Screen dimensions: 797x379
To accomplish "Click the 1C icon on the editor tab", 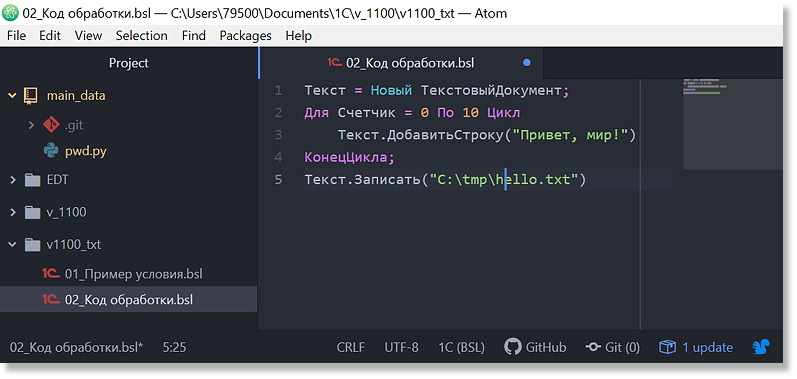I will (334, 62).
